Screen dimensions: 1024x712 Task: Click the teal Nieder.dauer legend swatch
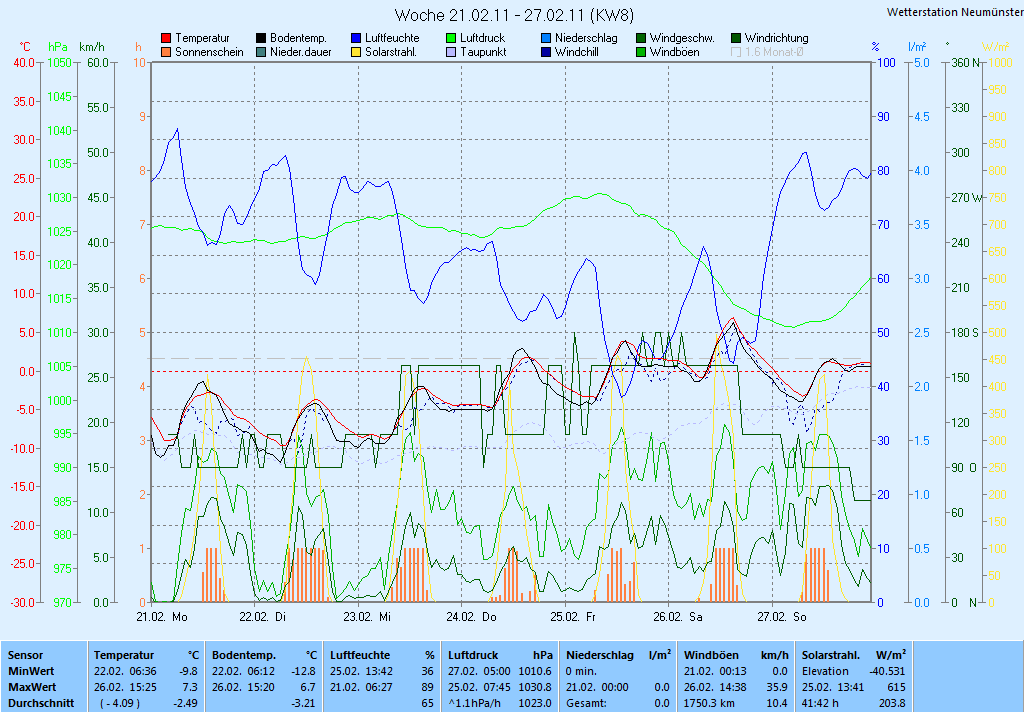(261, 52)
